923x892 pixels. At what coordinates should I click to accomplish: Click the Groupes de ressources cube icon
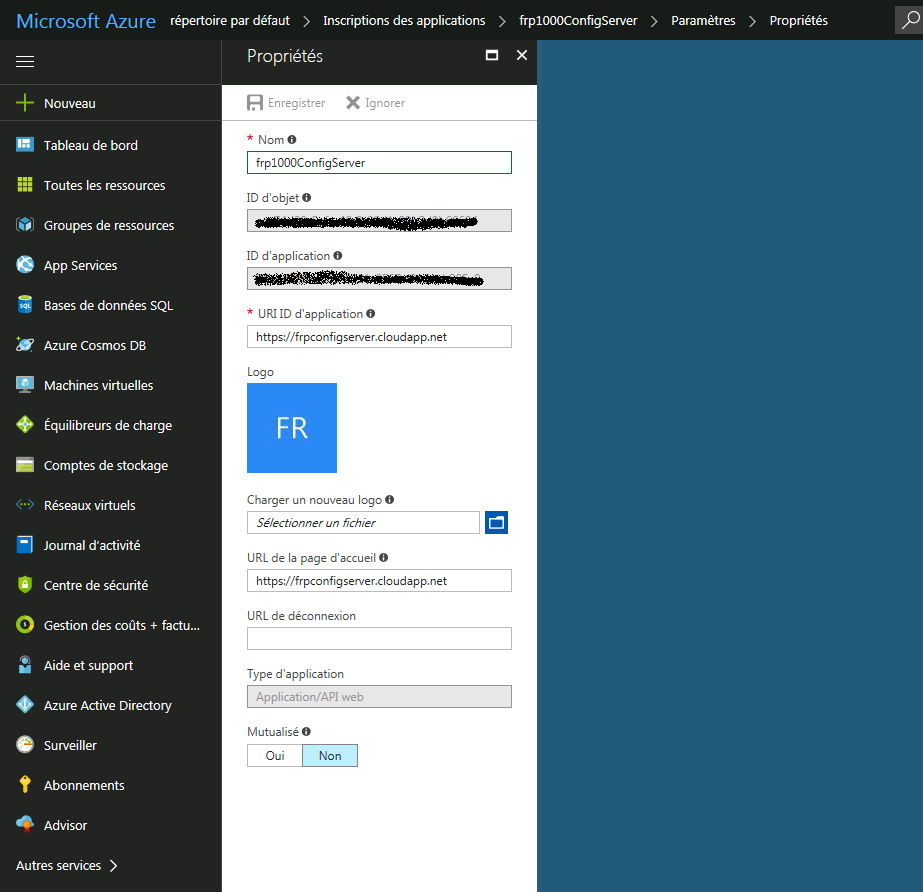[25, 225]
